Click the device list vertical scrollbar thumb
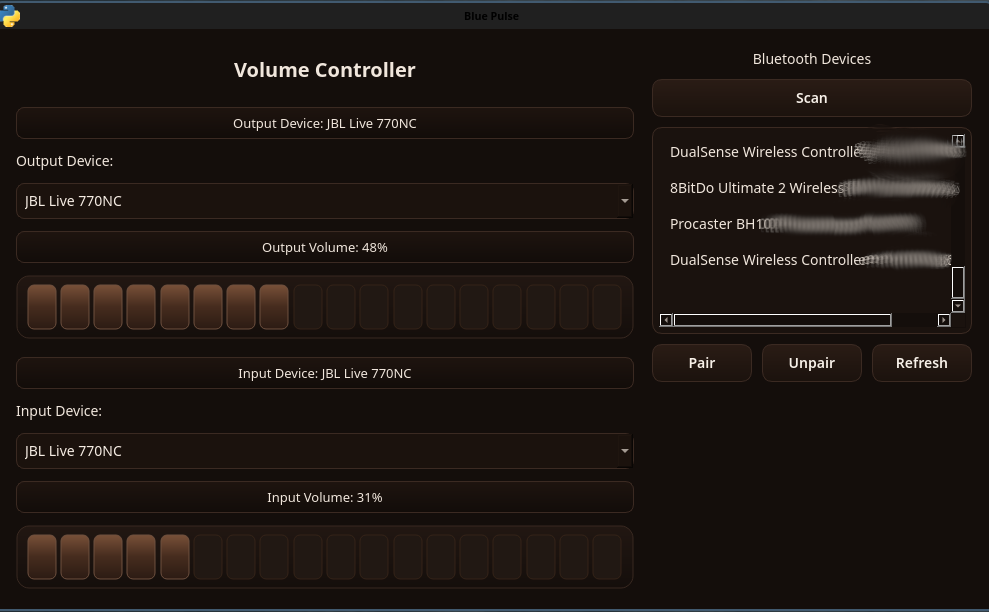This screenshot has width=989, height=612. coord(958,282)
